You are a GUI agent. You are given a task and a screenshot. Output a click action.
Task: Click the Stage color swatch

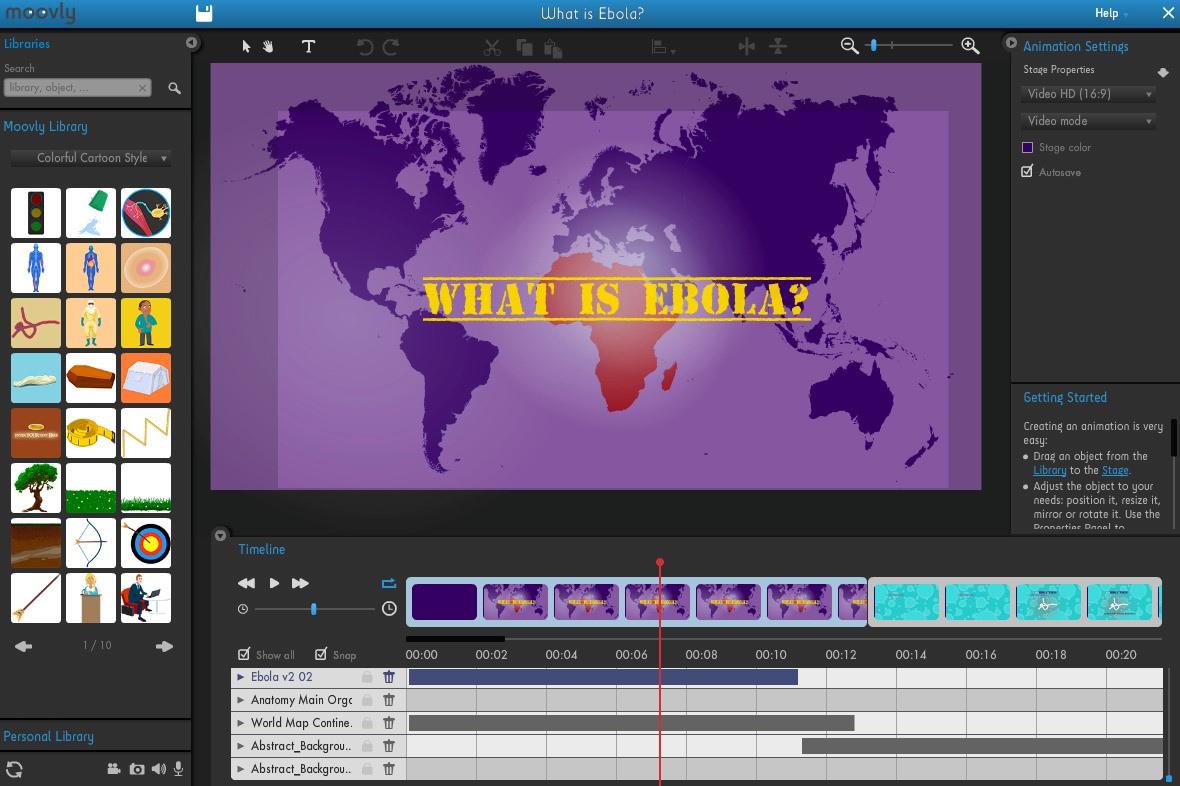(x=1027, y=147)
